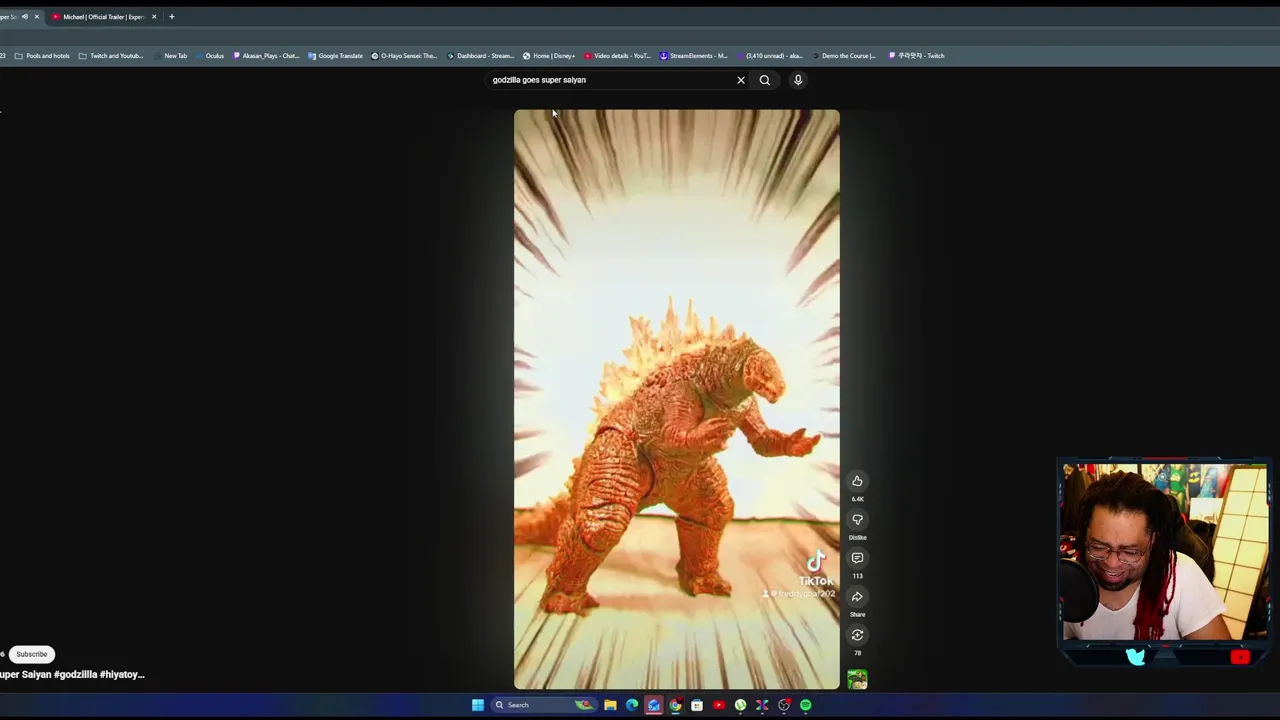Screen dimensions: 1280x720
Task: Close the Michael Official Trailer tab
Action: (x=154, y=17)
